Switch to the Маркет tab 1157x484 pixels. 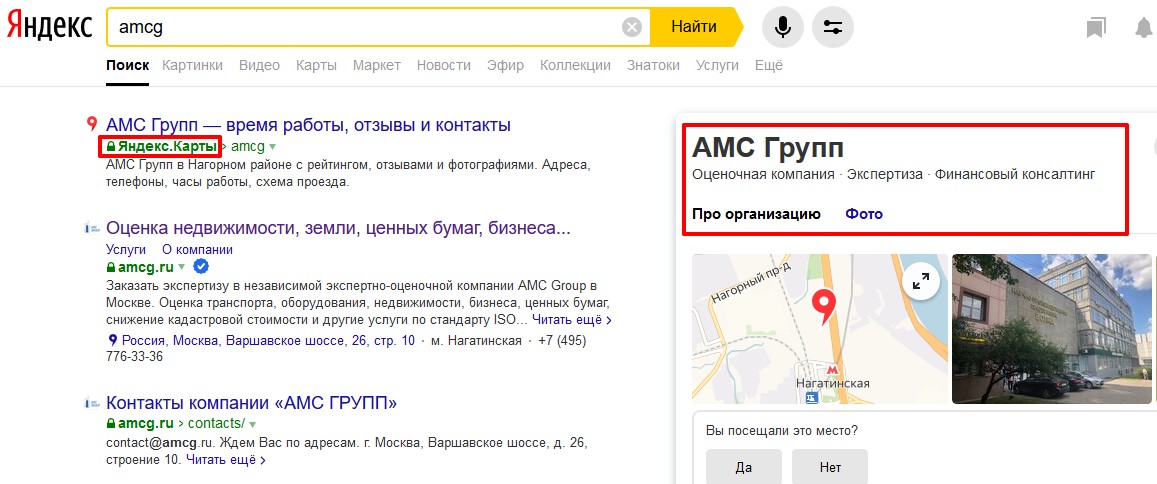click(x=377, y=65)
